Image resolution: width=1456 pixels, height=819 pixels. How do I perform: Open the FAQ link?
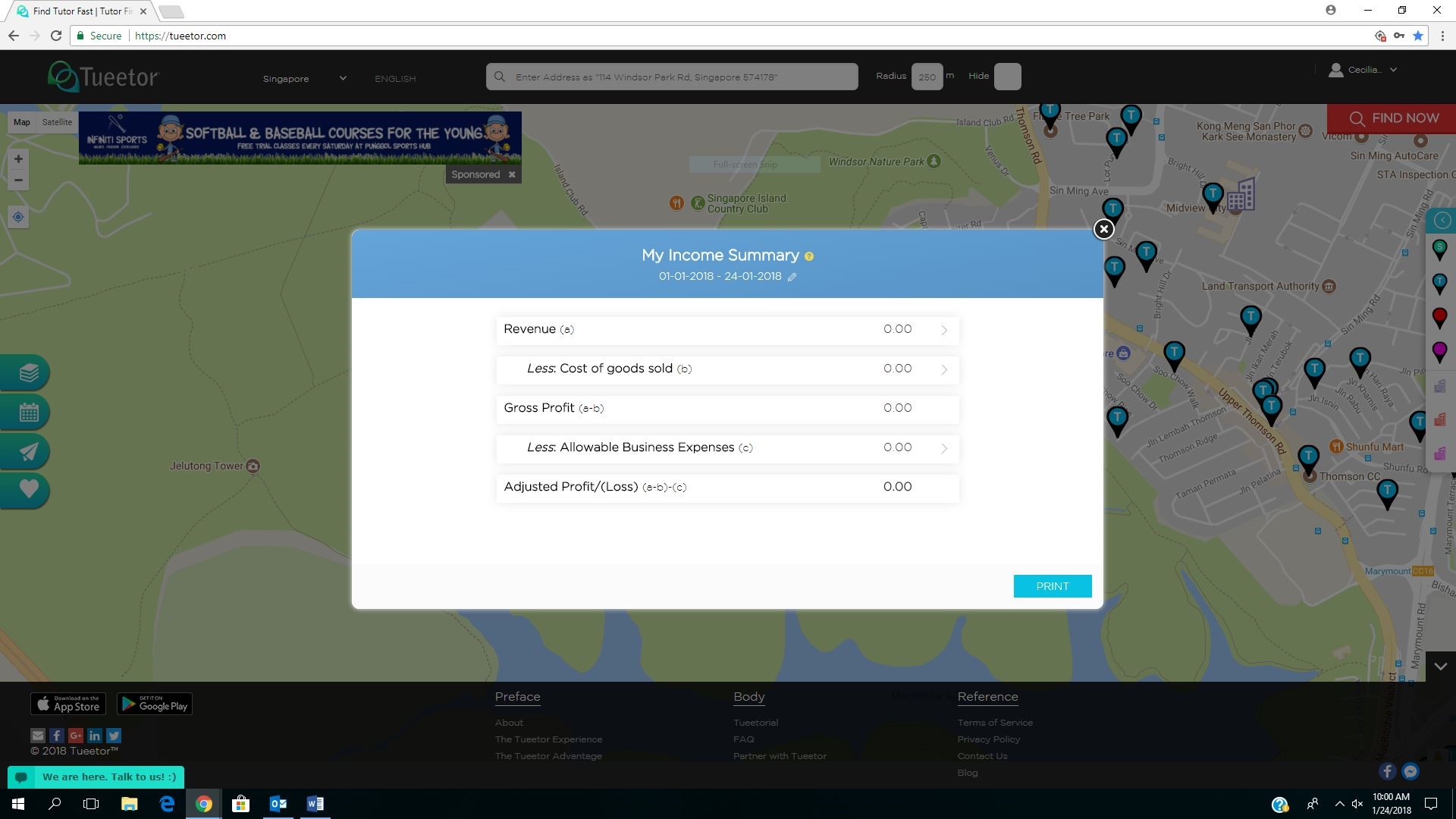tap(743, 739)
